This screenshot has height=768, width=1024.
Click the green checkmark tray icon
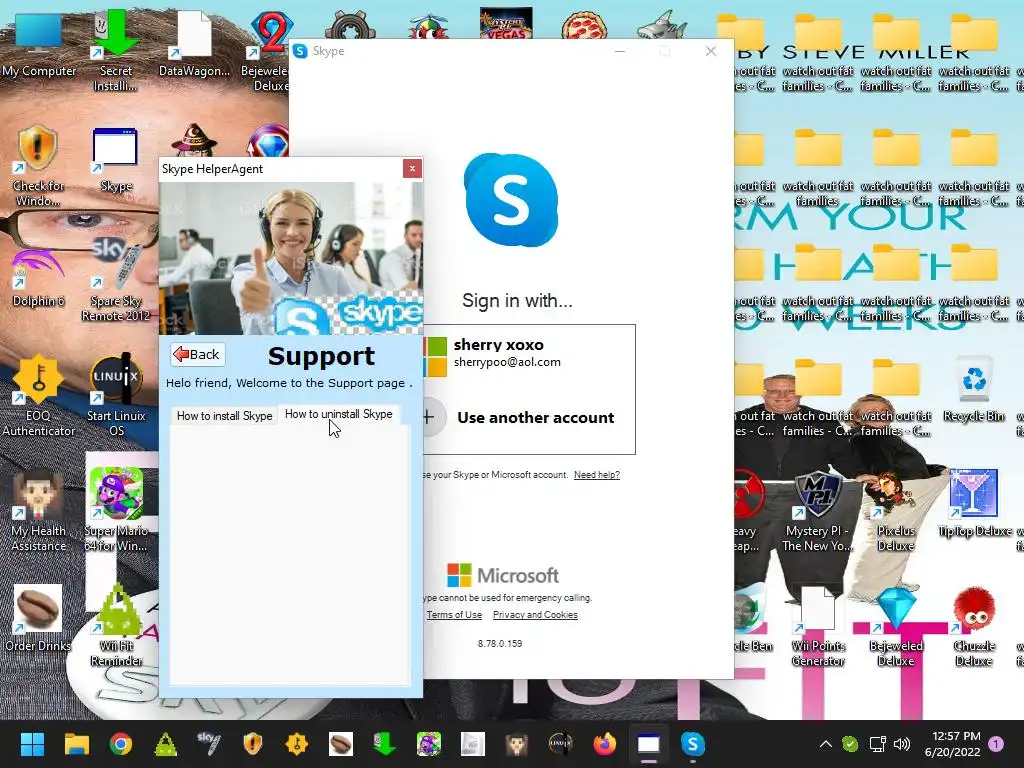click(x=850, y=744)
